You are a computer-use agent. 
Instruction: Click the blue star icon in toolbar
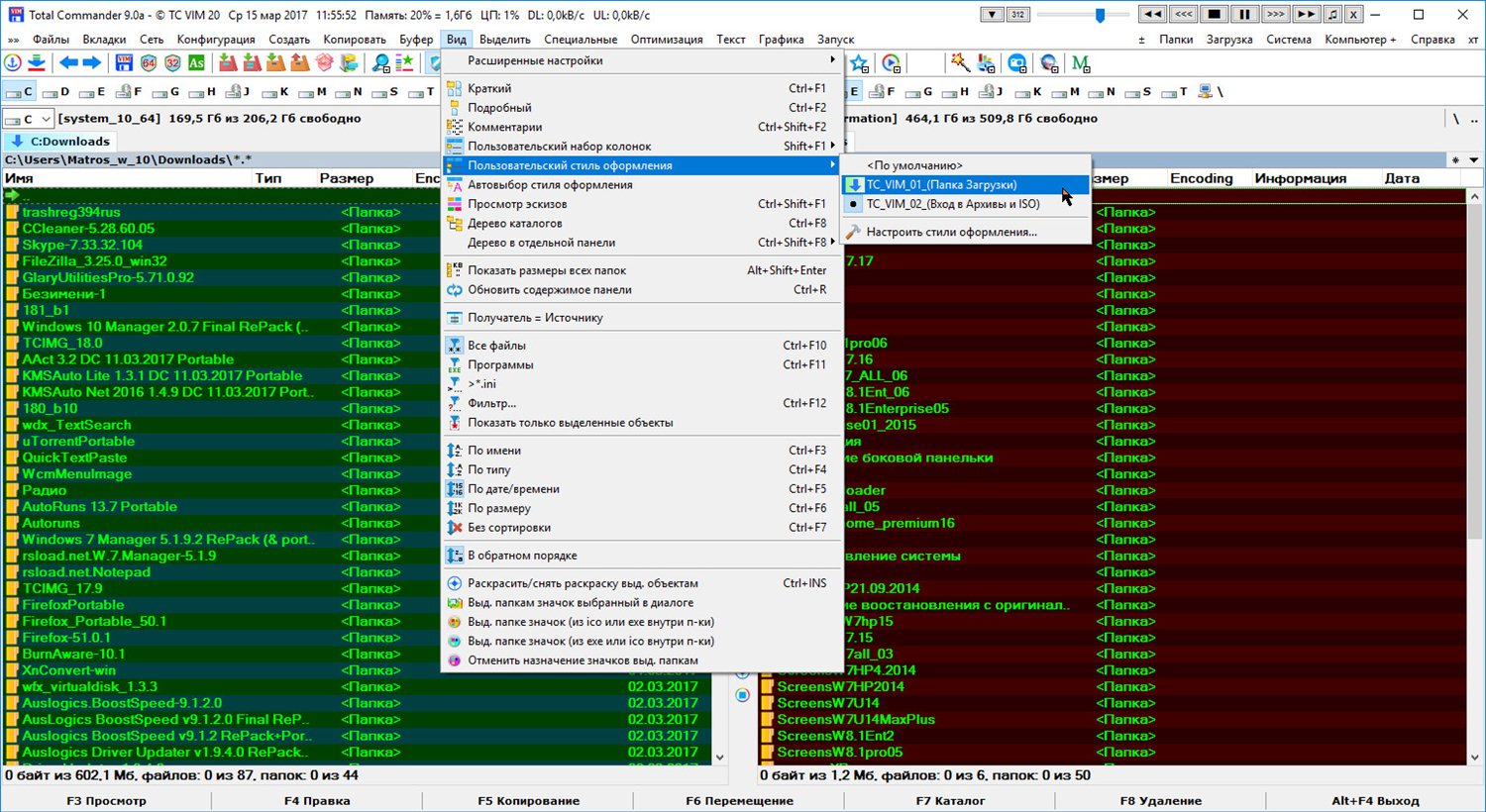click(x=859, y=63)
